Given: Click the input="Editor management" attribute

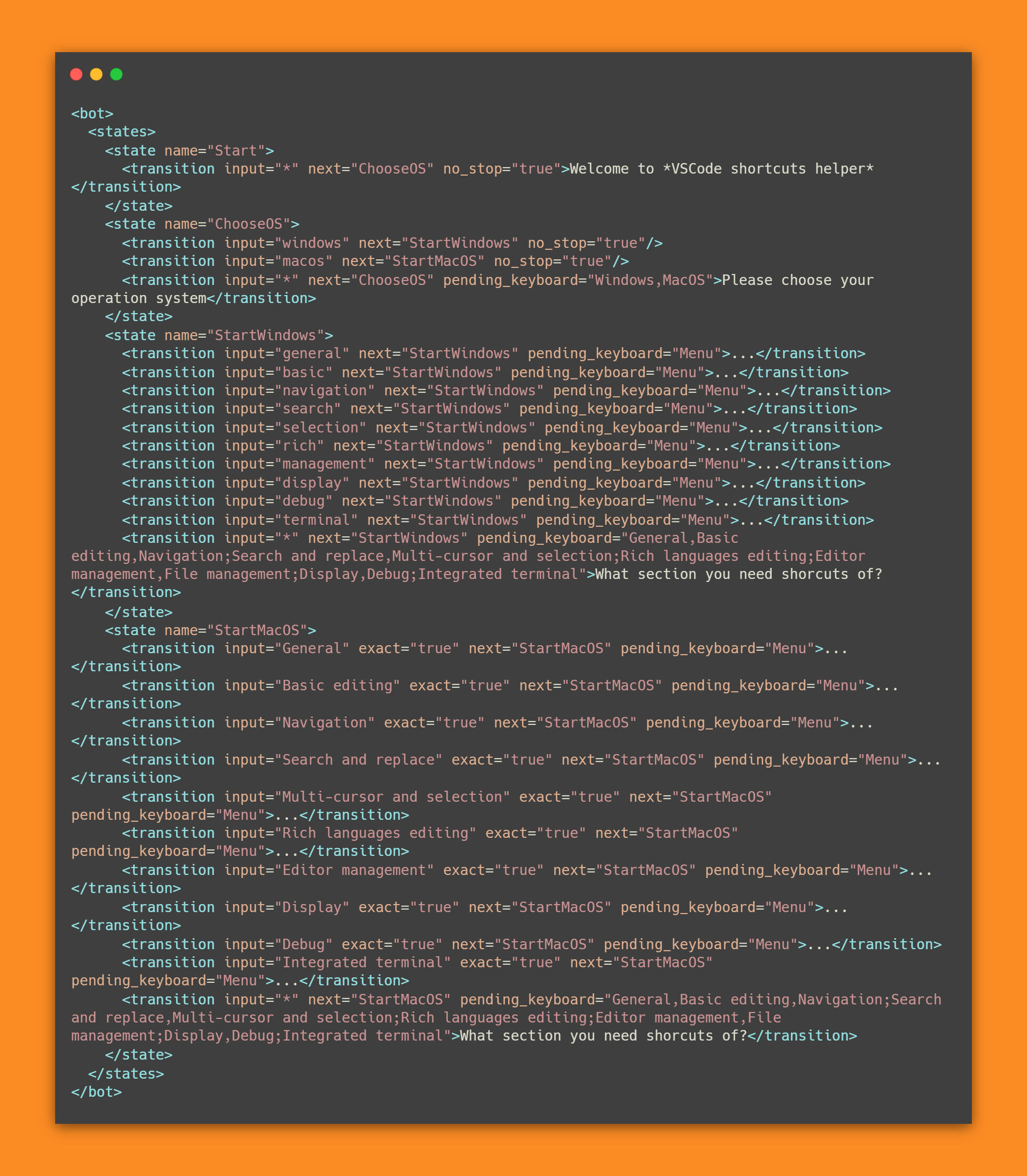Looking at the screenshot, I should 329,870.
